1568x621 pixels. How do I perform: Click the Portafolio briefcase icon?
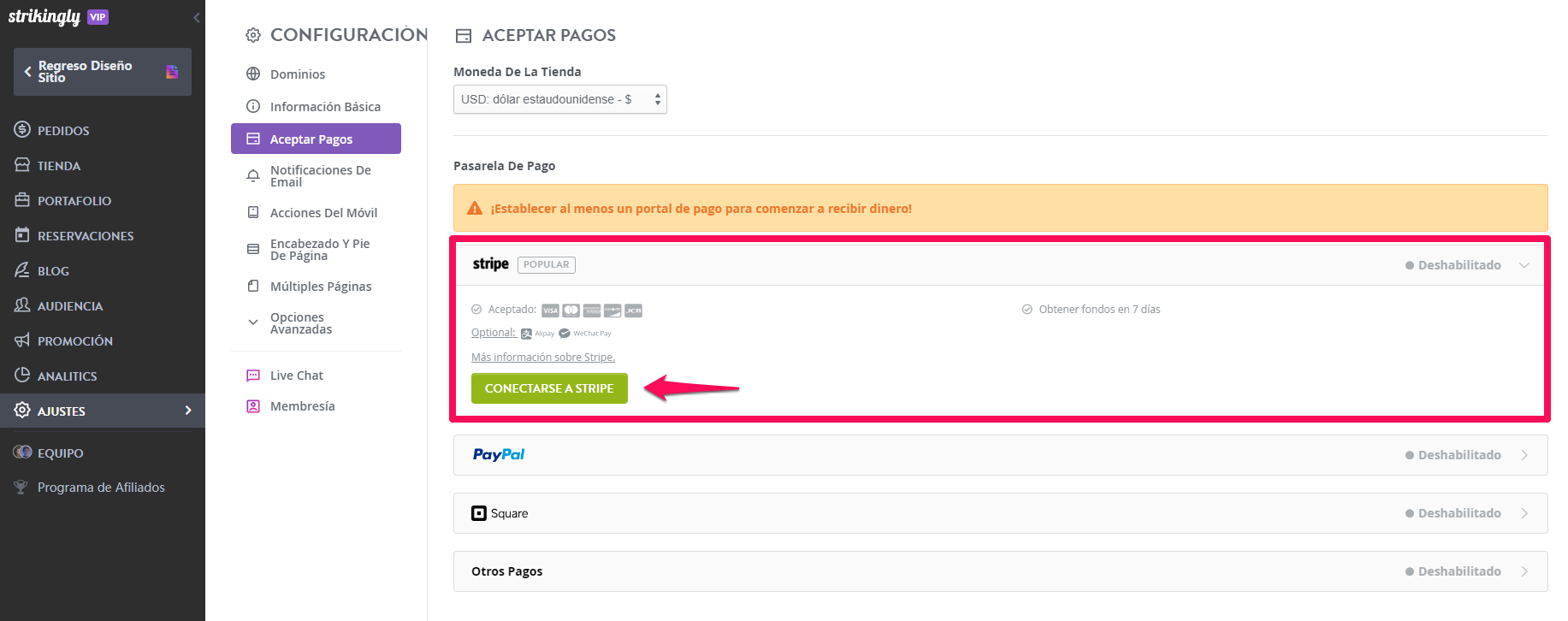click(22, 200)
